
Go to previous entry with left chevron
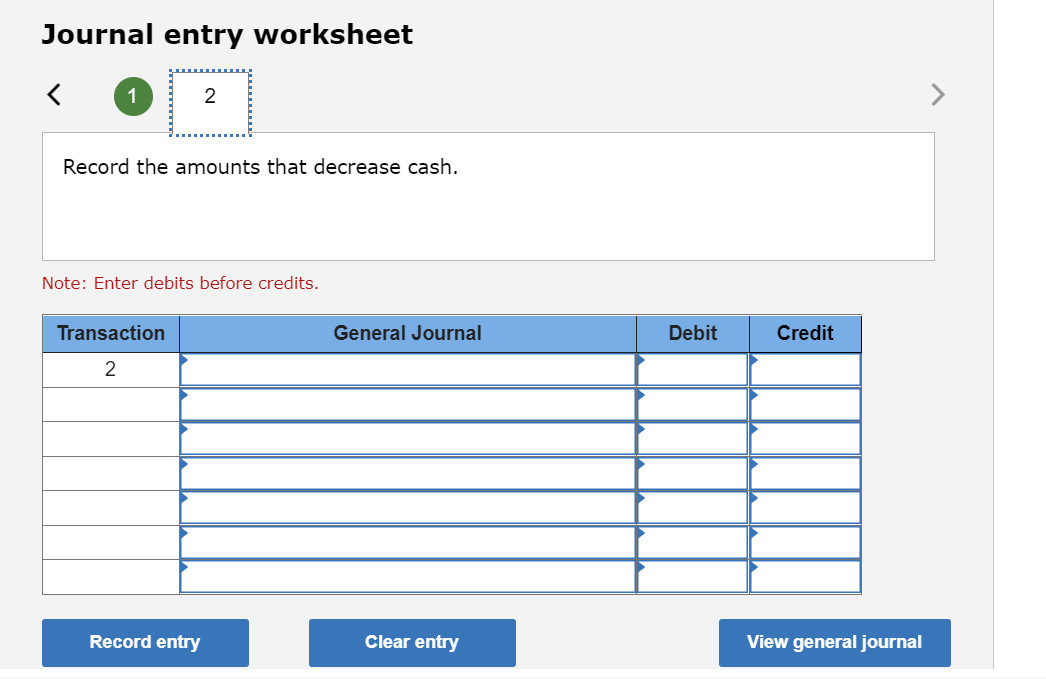tap(54, 95)
